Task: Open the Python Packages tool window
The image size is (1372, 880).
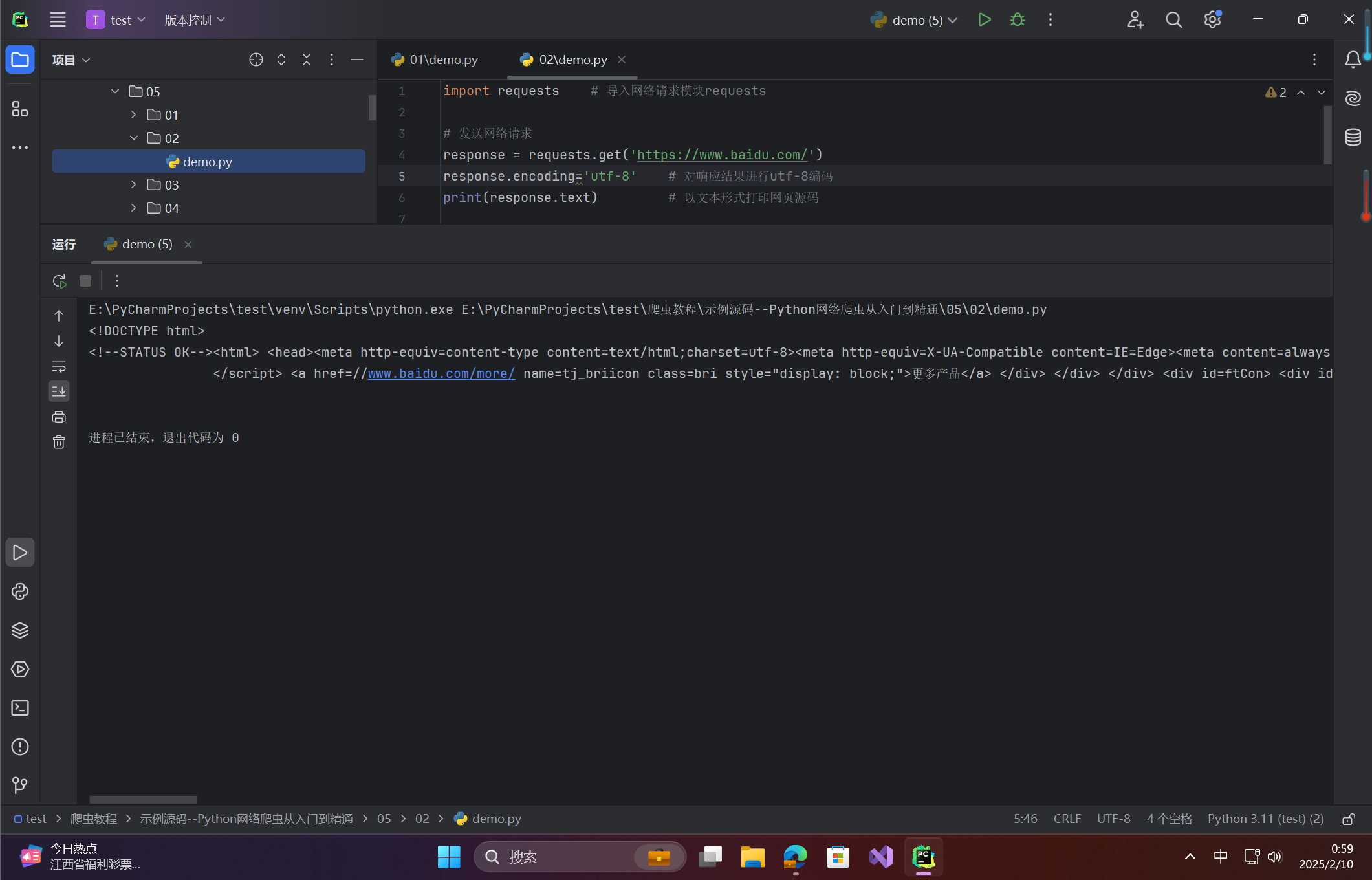Action: point(20,630)
